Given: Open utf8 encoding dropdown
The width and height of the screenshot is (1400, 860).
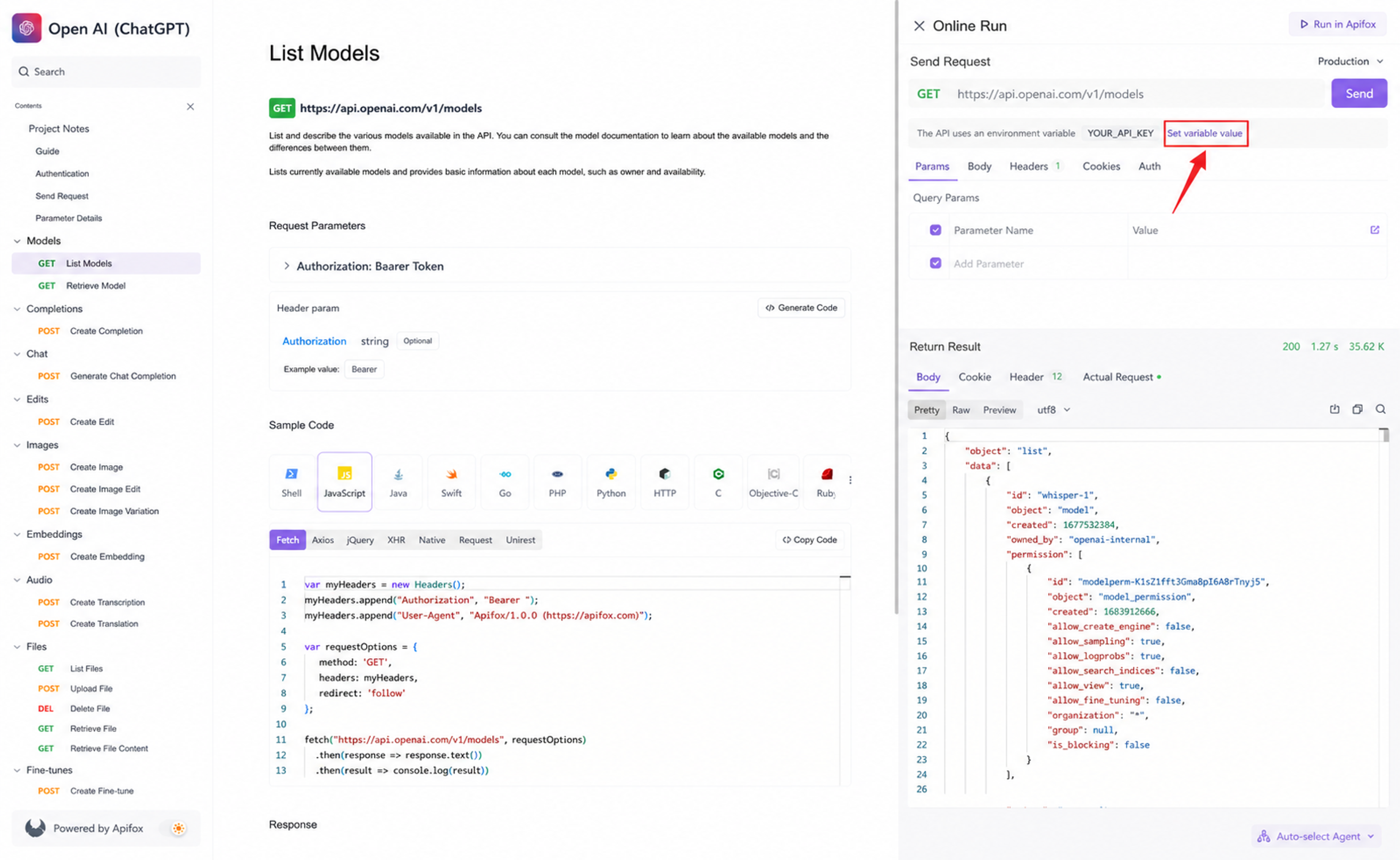Looking at the screenshot, I should 1054,410.
